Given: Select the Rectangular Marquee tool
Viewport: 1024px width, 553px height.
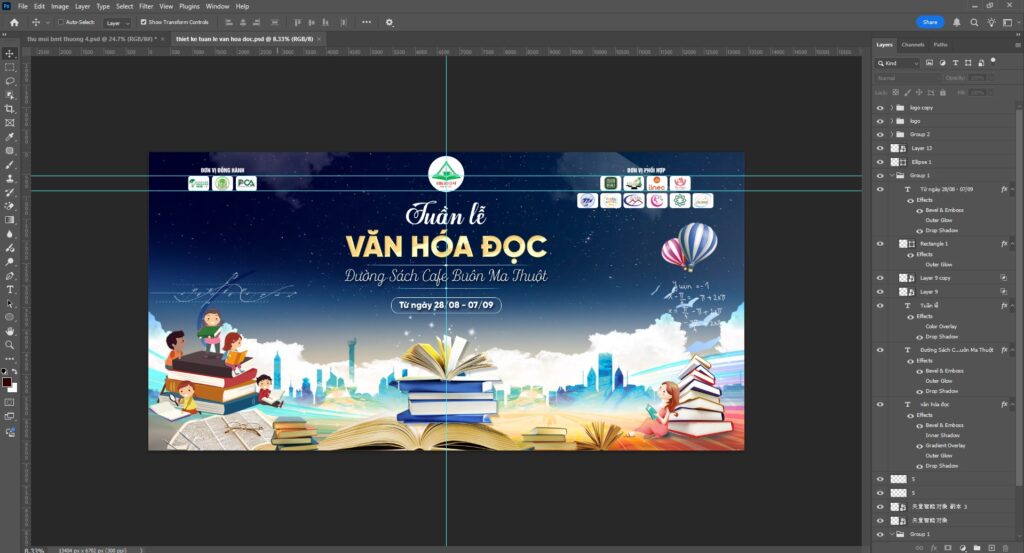Looking at the screenshot, I should pos(10,67).
